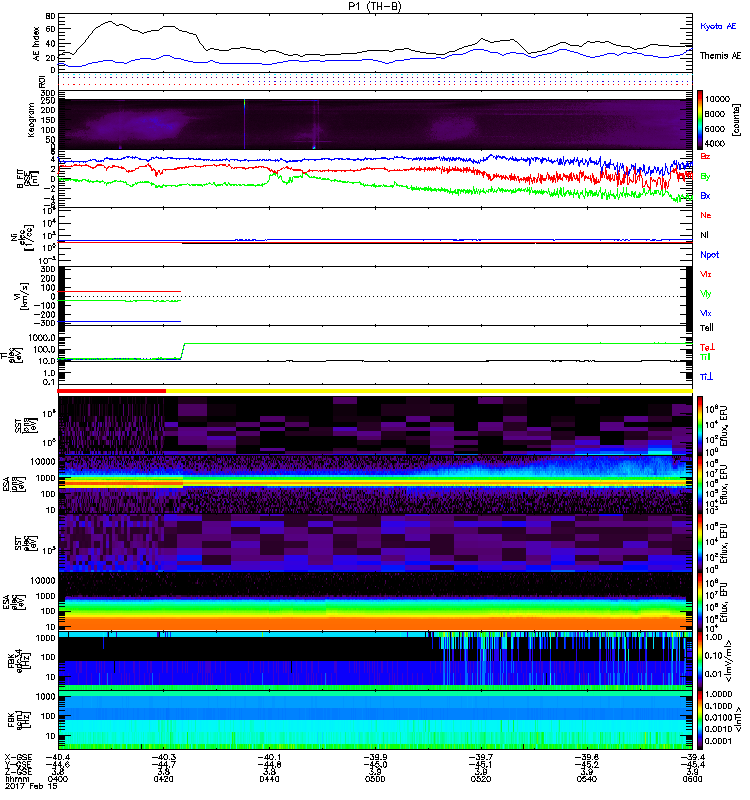The width and height of the screenshot is (750, 800).
Task: Pick the ESA electrons Eflux color bar
Action: pyautogui.click(x=700, y=601)
